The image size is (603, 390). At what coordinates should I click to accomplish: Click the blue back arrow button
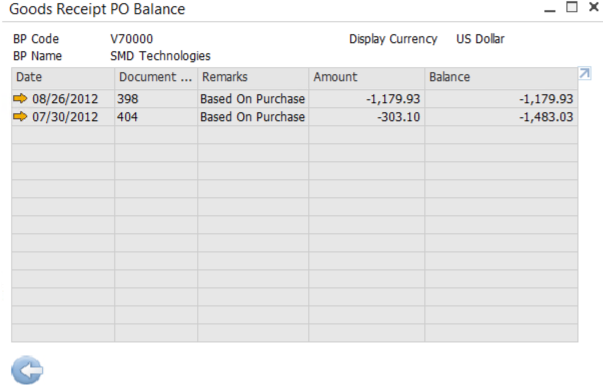[x=27, y=370]
